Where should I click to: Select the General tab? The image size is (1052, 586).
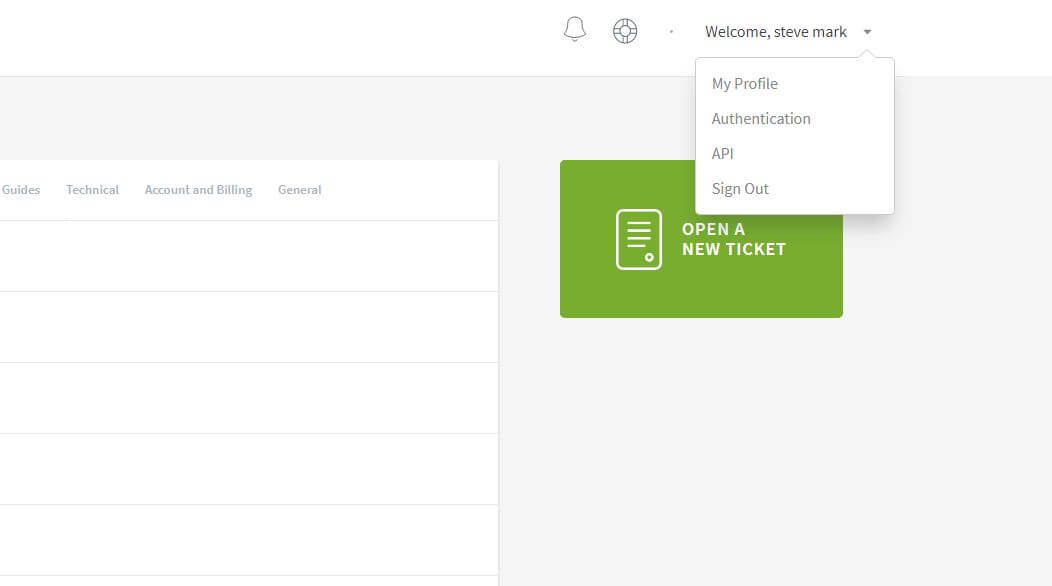pyautogui.click(x=299, y=189)
